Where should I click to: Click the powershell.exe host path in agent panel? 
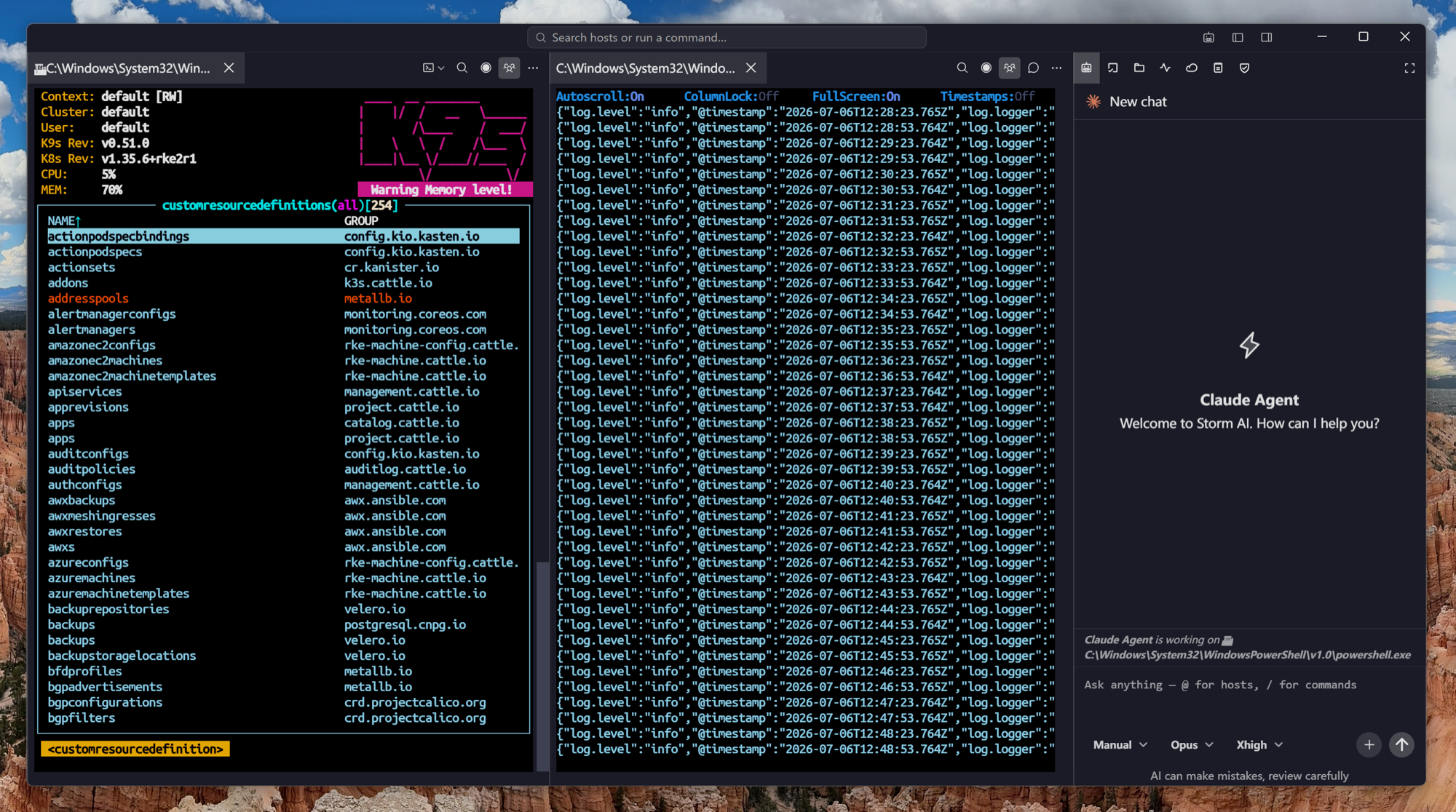[x=1247, y=655]
